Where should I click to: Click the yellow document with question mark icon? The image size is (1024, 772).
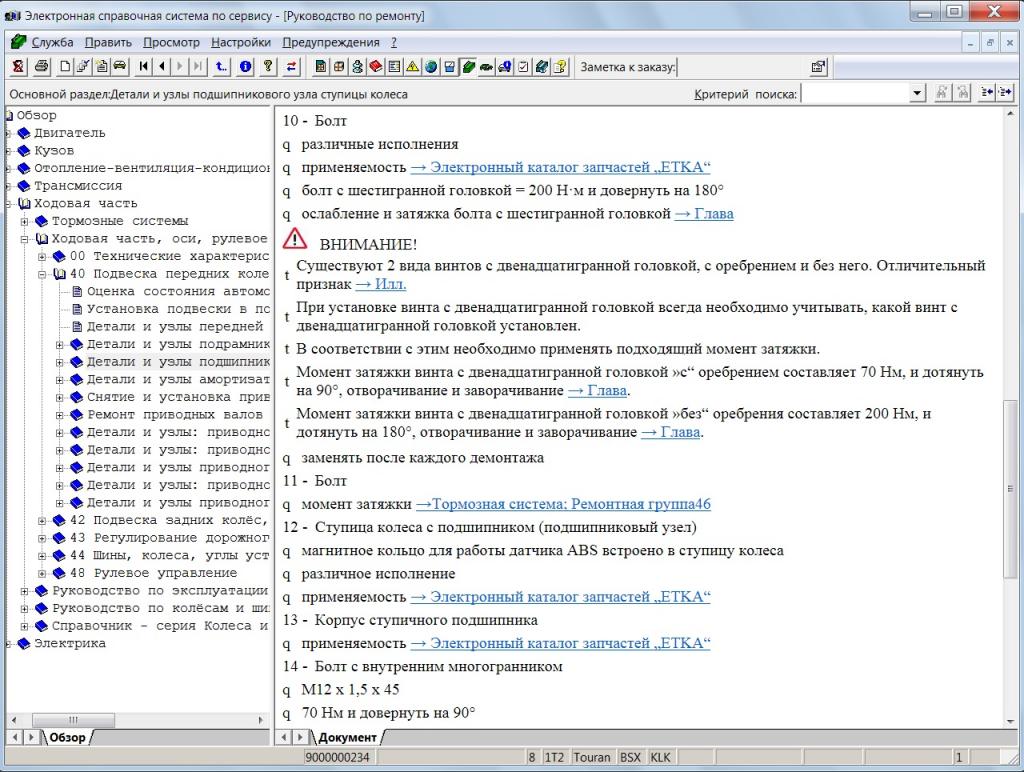tap(560, 67)
